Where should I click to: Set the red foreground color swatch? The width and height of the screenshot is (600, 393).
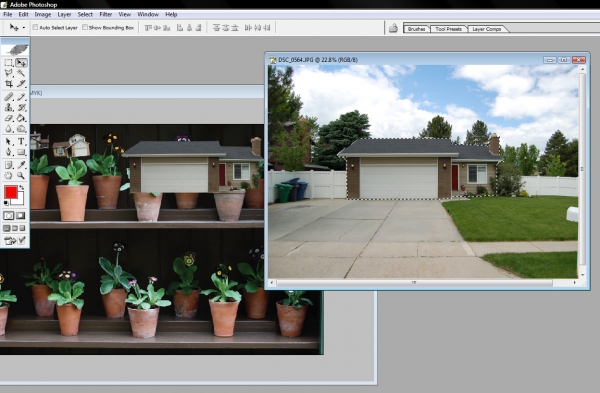(11, 192)
